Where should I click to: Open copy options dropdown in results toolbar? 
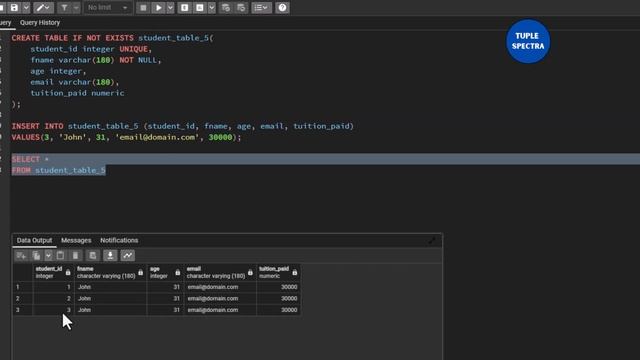[x=48, y=256]
